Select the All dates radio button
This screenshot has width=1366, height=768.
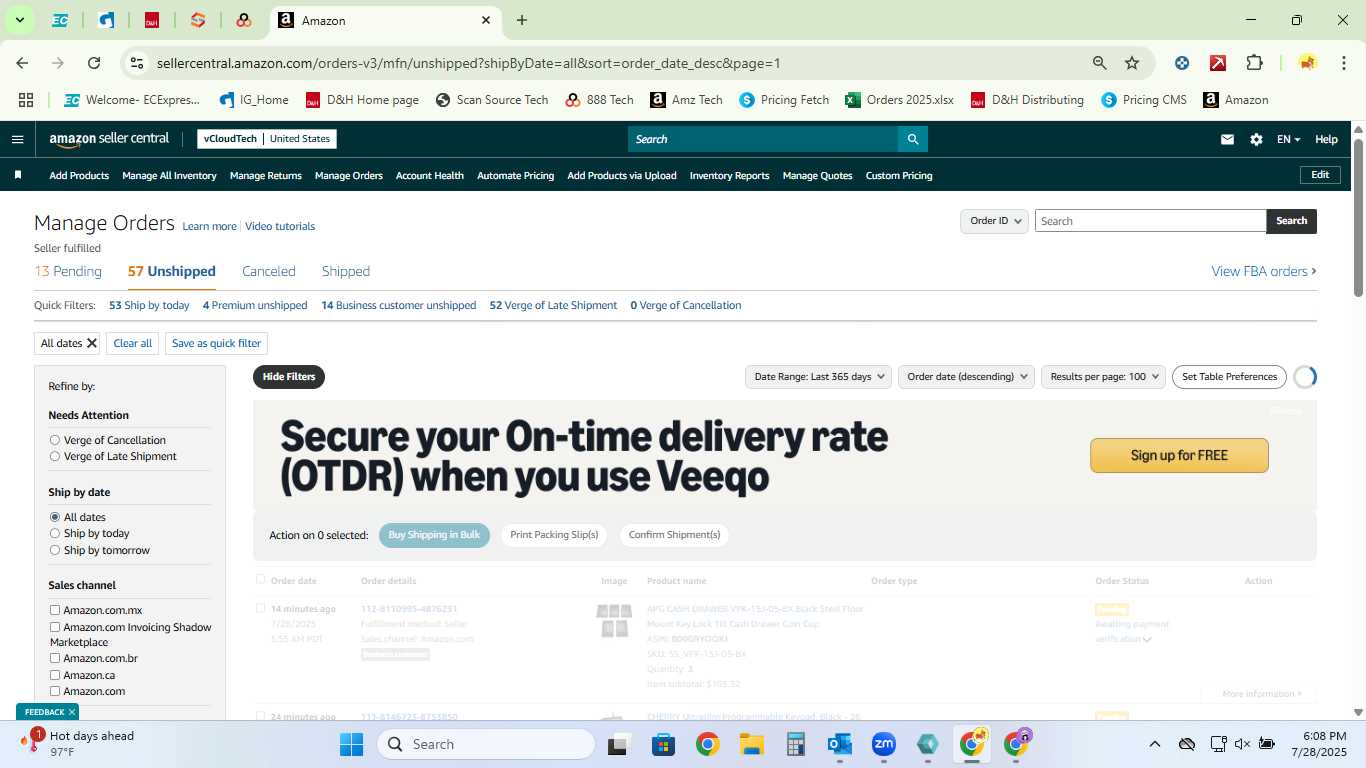click(x=55, y=517)
